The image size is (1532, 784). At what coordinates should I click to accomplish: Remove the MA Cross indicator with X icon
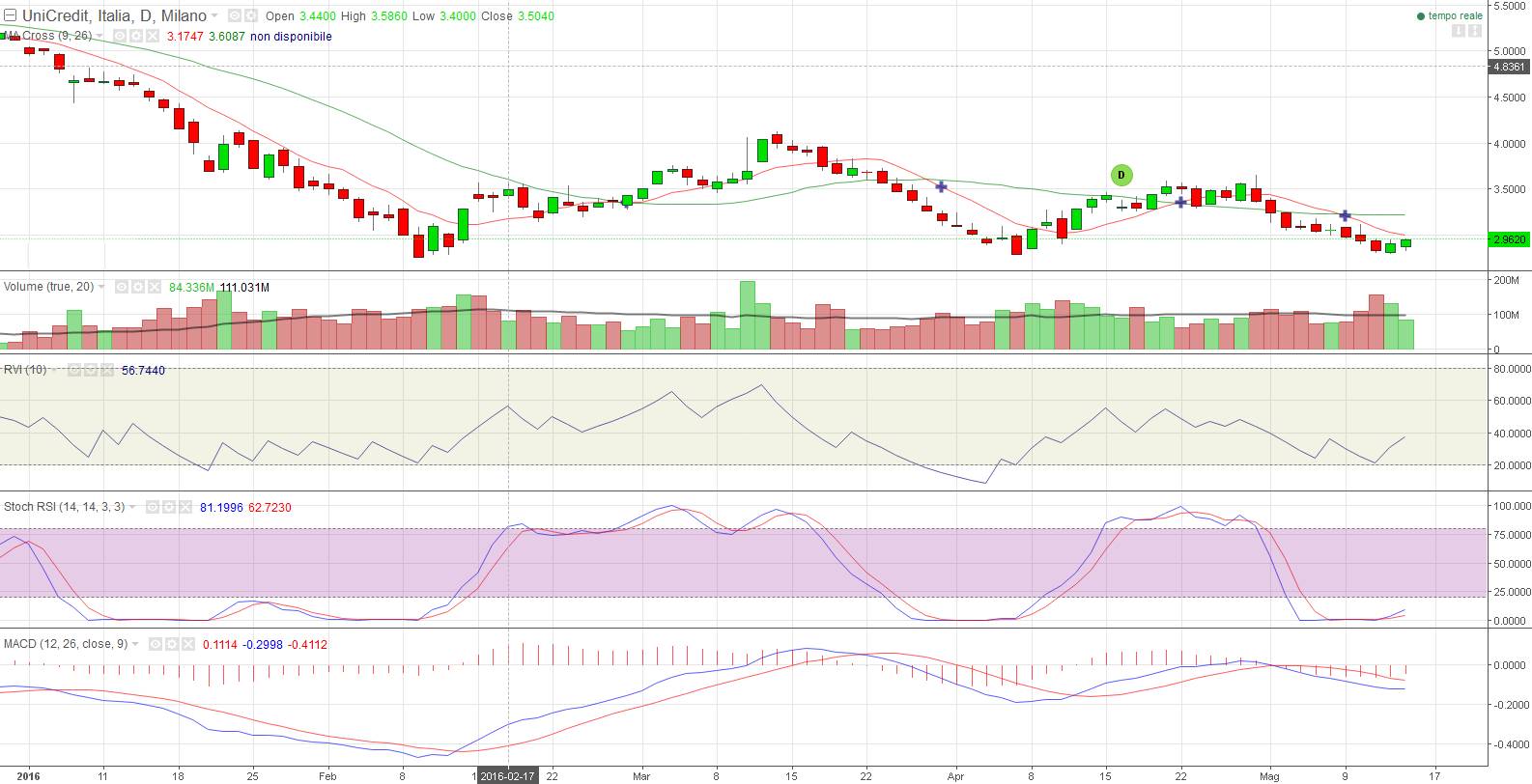(153, 36)
